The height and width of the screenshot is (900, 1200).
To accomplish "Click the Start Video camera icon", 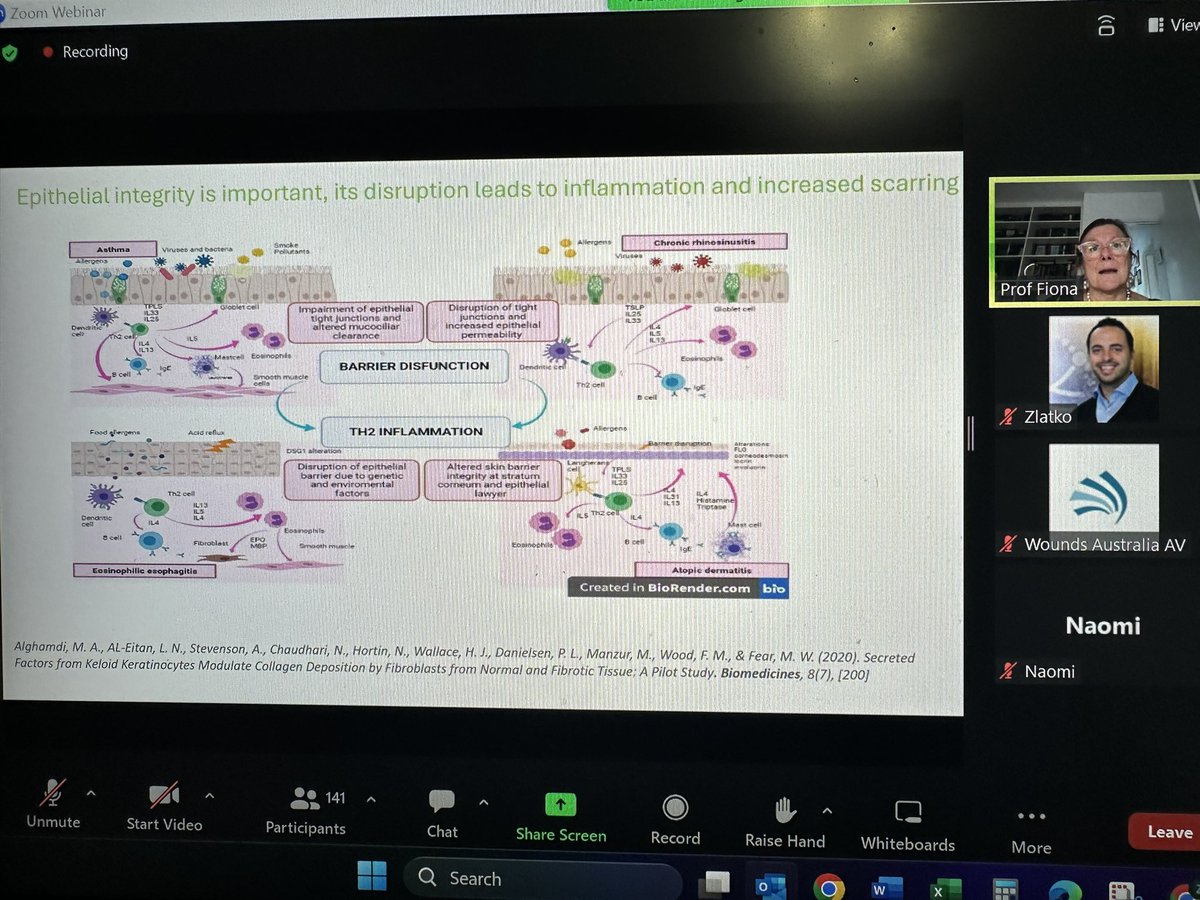I will [164, 795].
